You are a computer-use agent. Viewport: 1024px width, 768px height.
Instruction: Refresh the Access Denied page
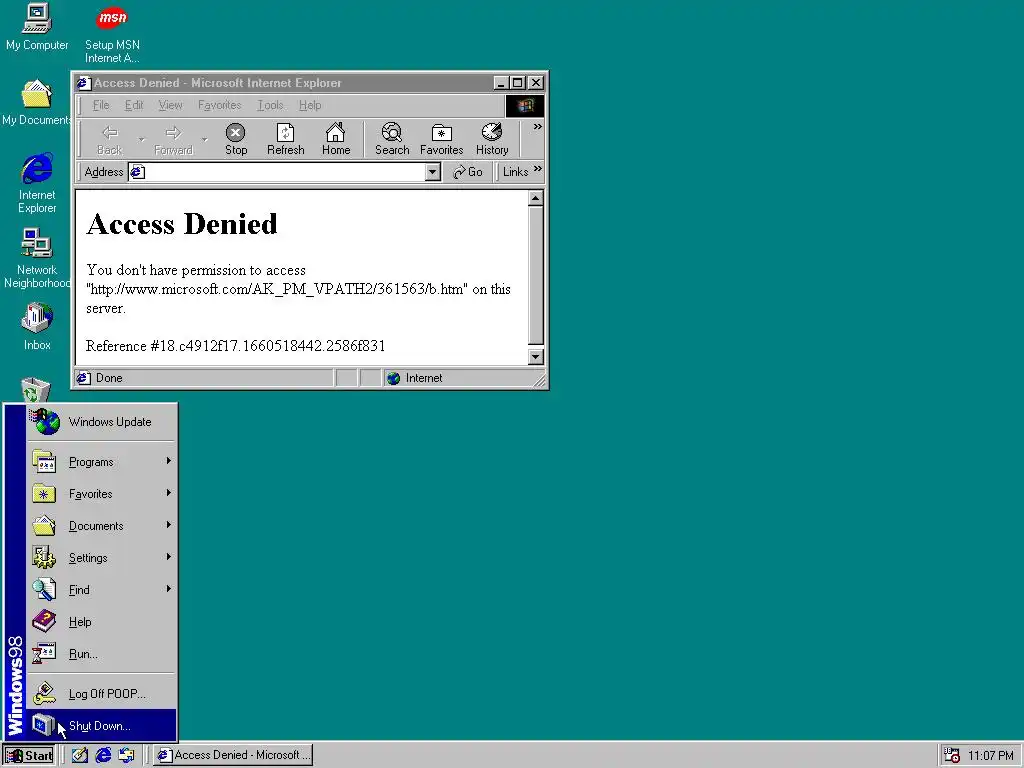285,140
